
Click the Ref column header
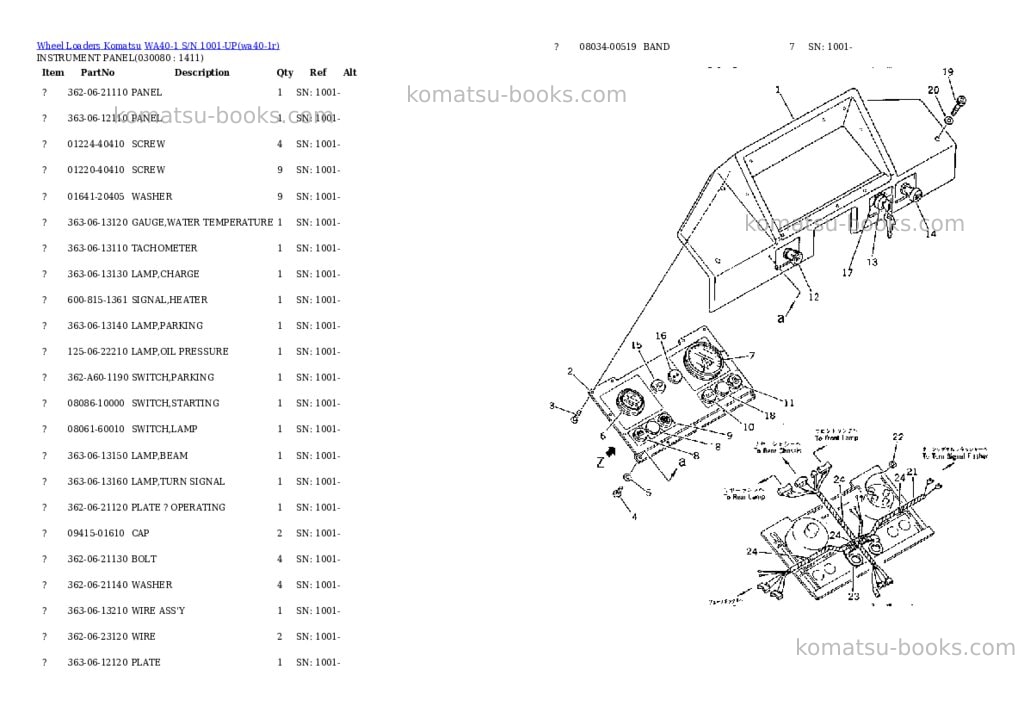(318, 72)
